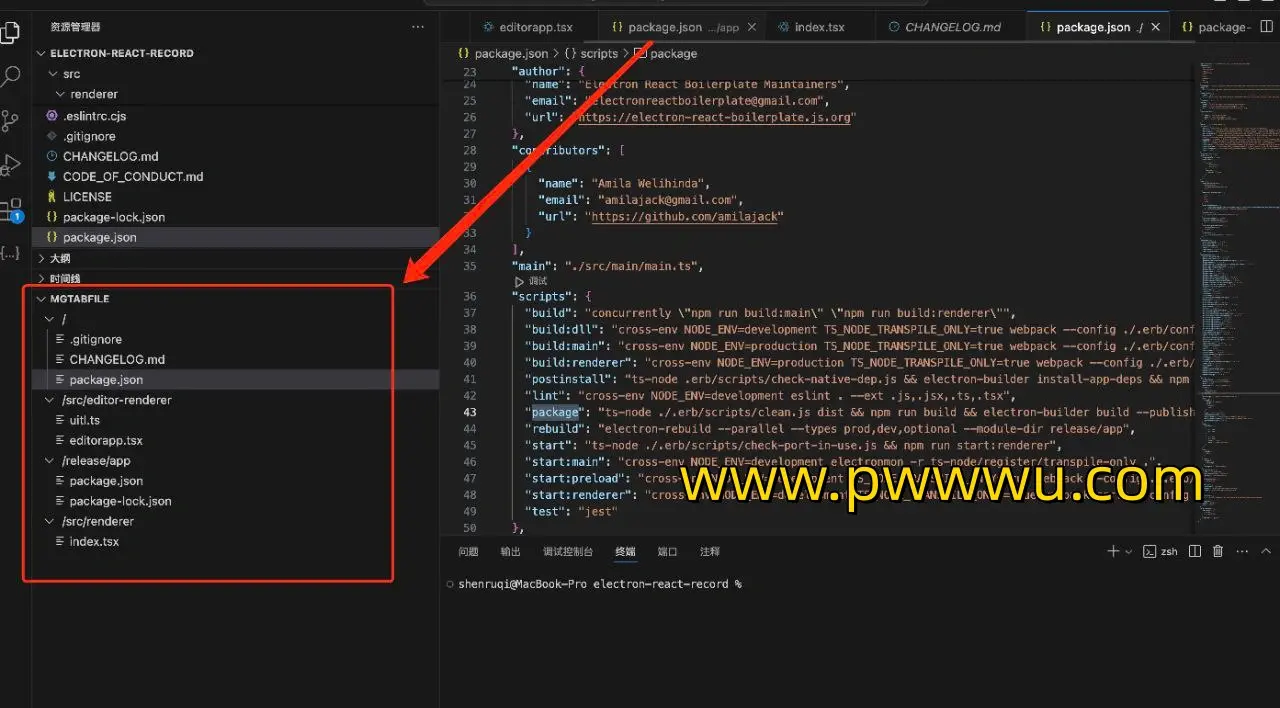The image size is (1280, 708).
Task: Open the Search view in activity bar
Action: coord(10,76)
